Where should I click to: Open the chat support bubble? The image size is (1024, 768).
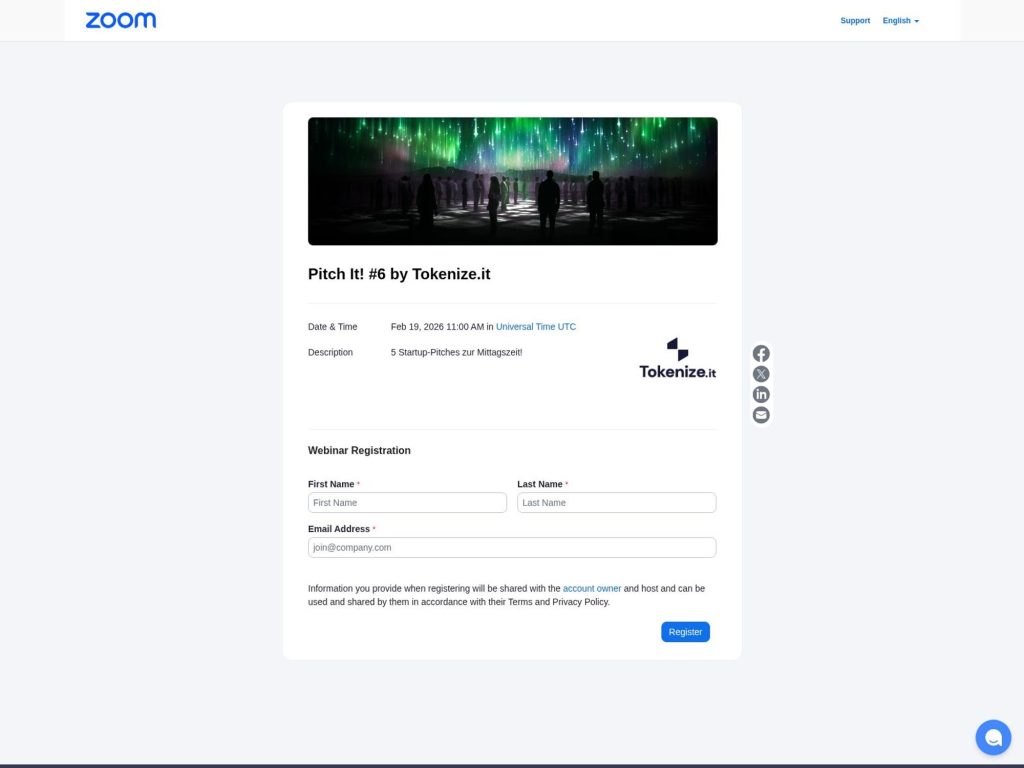[993, 738]
